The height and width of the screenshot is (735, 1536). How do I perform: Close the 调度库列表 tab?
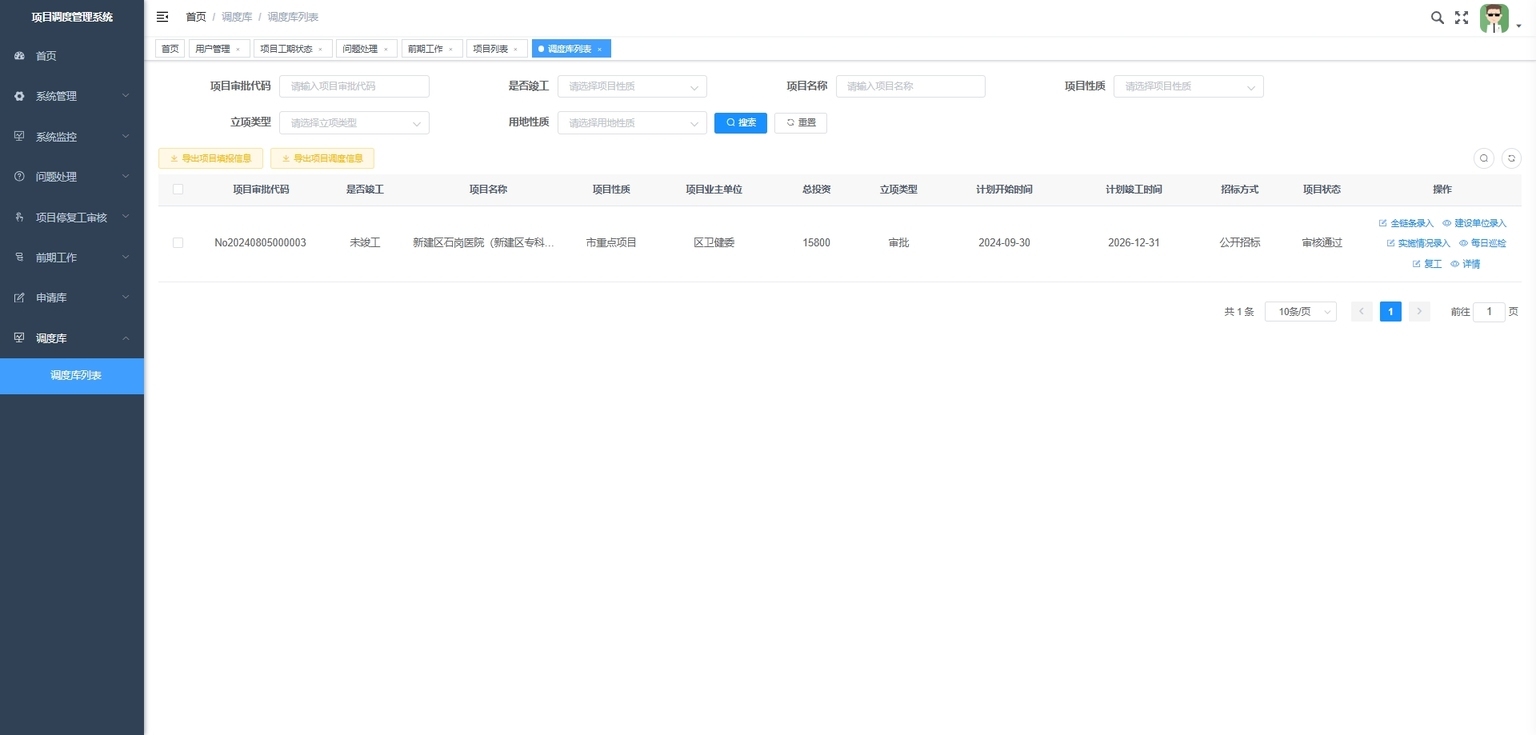(x=599, y=49)
